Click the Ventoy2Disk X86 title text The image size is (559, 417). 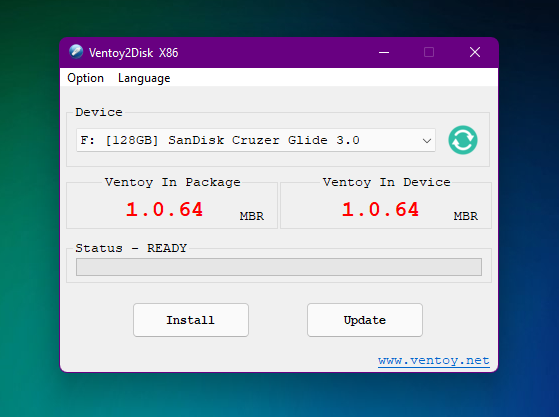pyautogui.click(x=133, y=53)
